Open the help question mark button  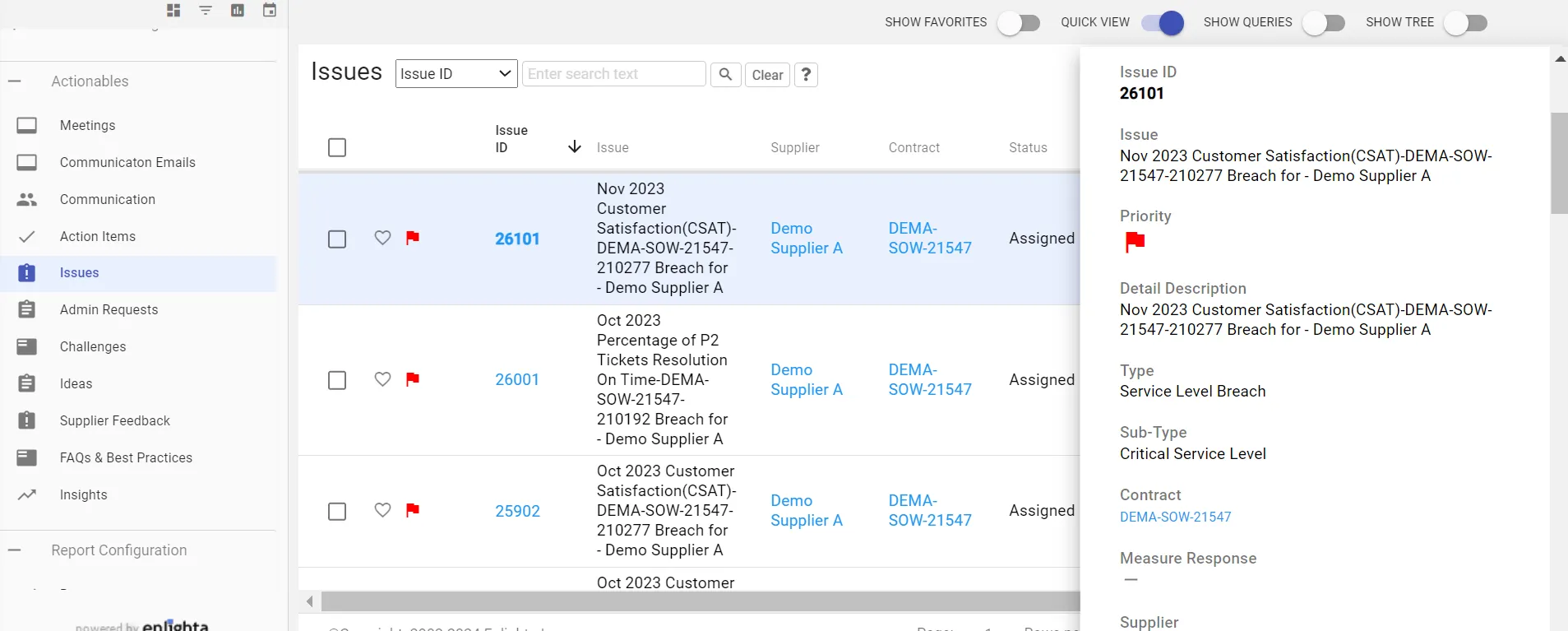tap(806, 75)
